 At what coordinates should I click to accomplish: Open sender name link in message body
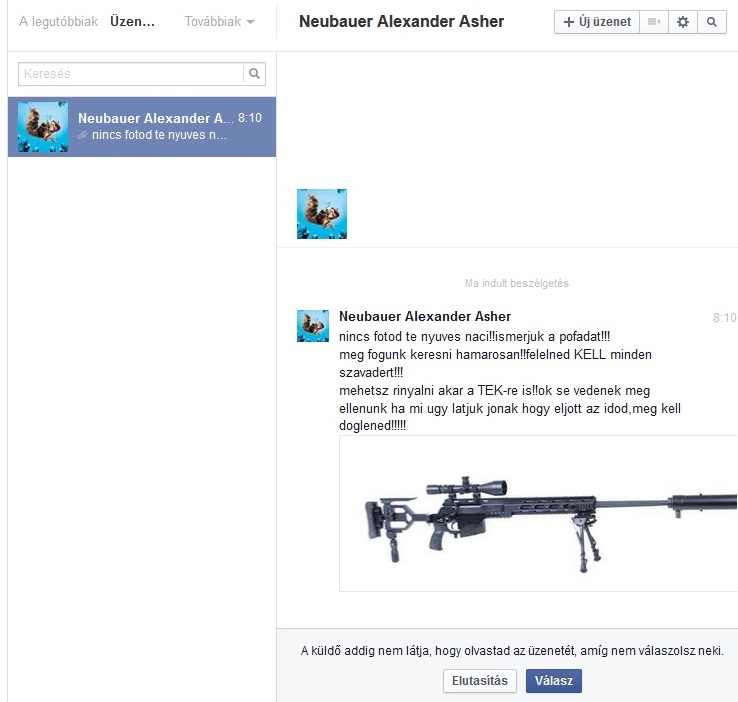[x=425, y=317]
